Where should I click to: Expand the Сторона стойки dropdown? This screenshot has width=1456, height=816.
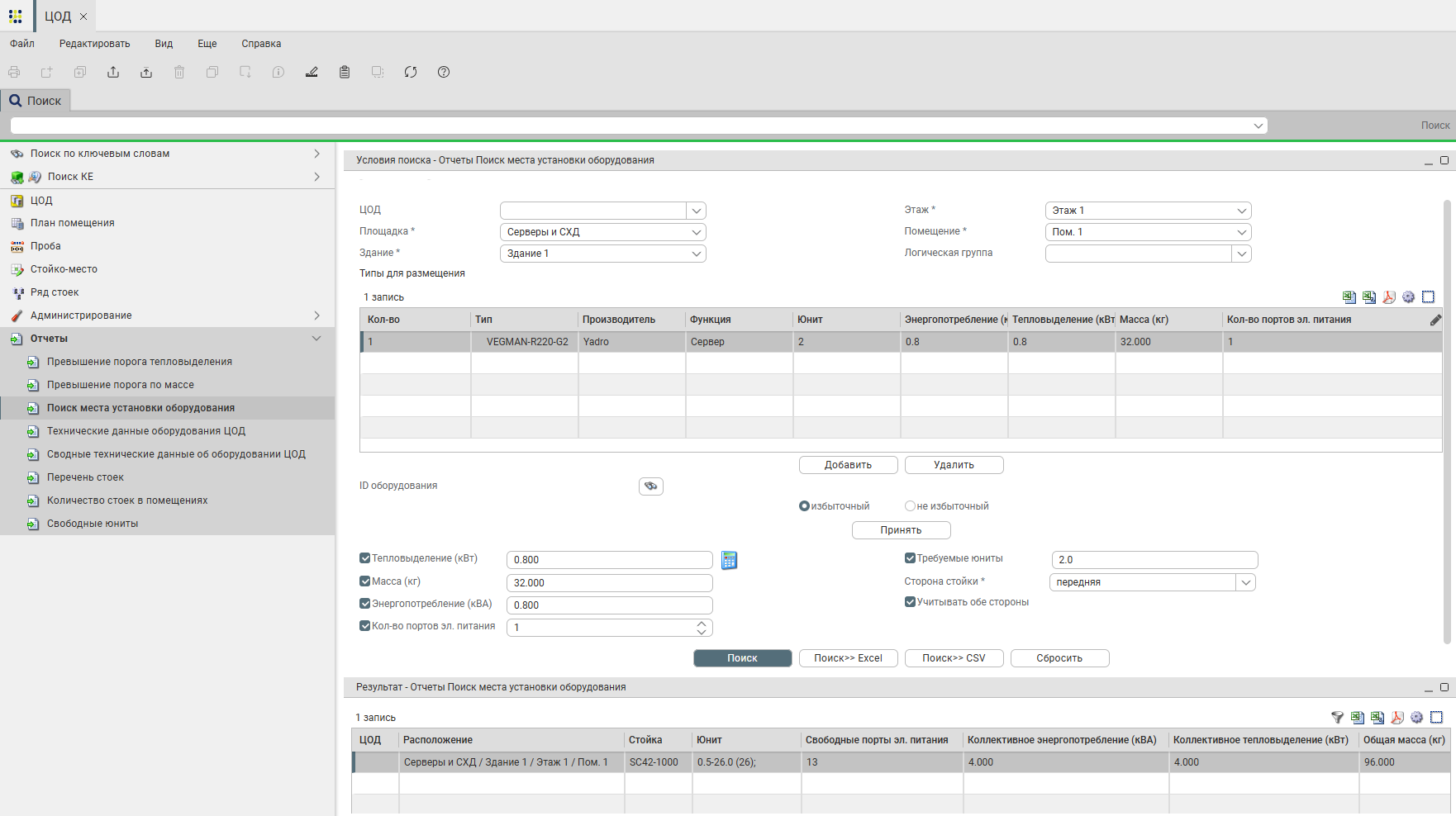coord(1245,582)
